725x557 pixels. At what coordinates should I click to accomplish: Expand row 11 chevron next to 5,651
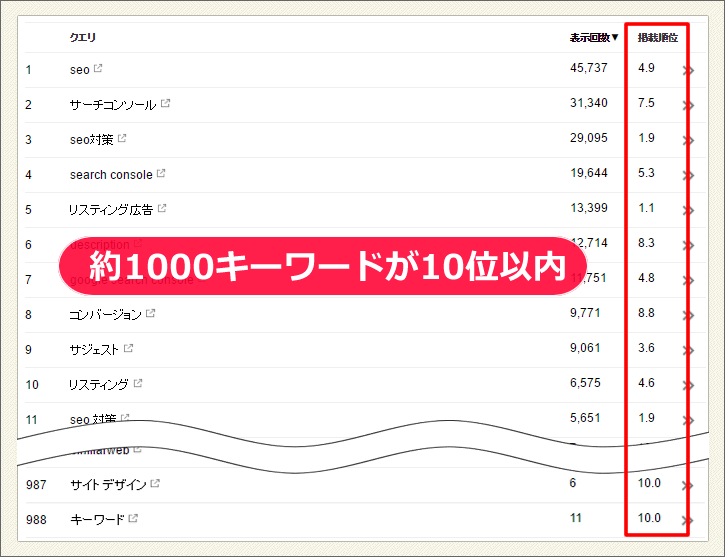688,421
